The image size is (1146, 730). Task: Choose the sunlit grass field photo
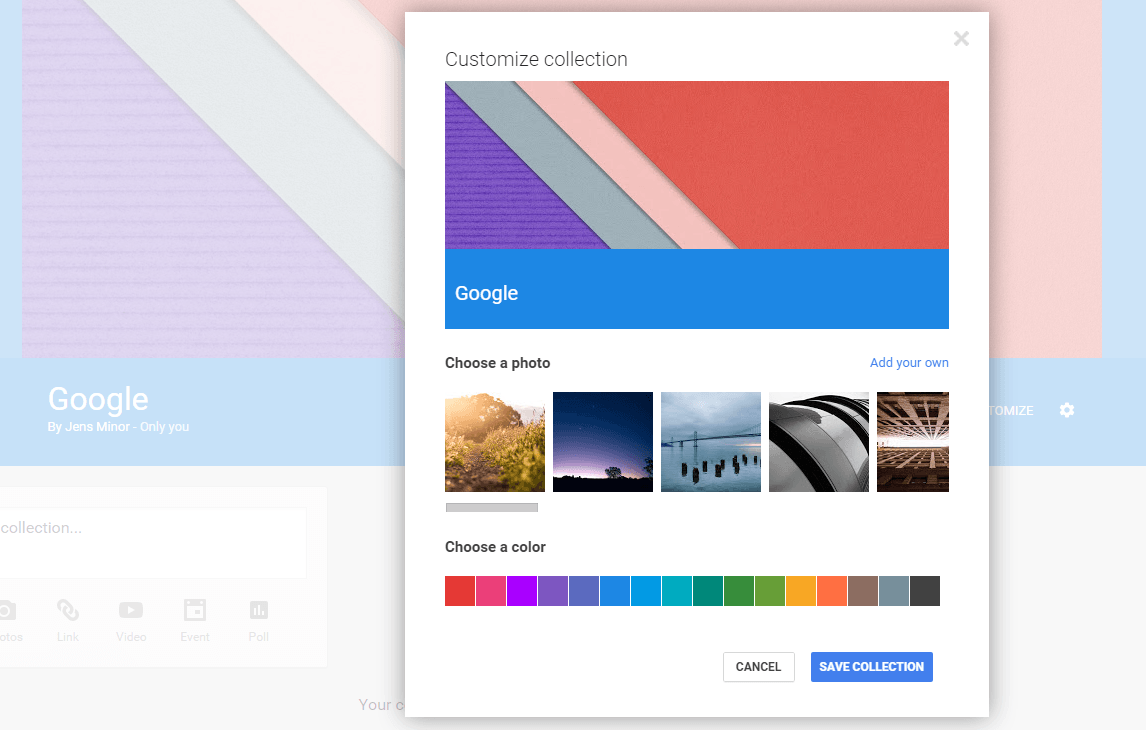coord(495,442)
